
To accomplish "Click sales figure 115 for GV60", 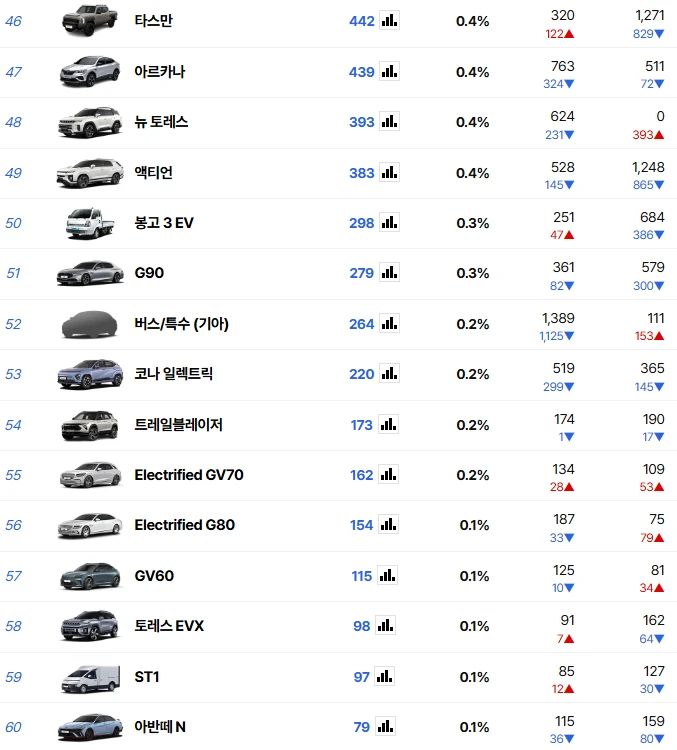I will coord(362,576).
